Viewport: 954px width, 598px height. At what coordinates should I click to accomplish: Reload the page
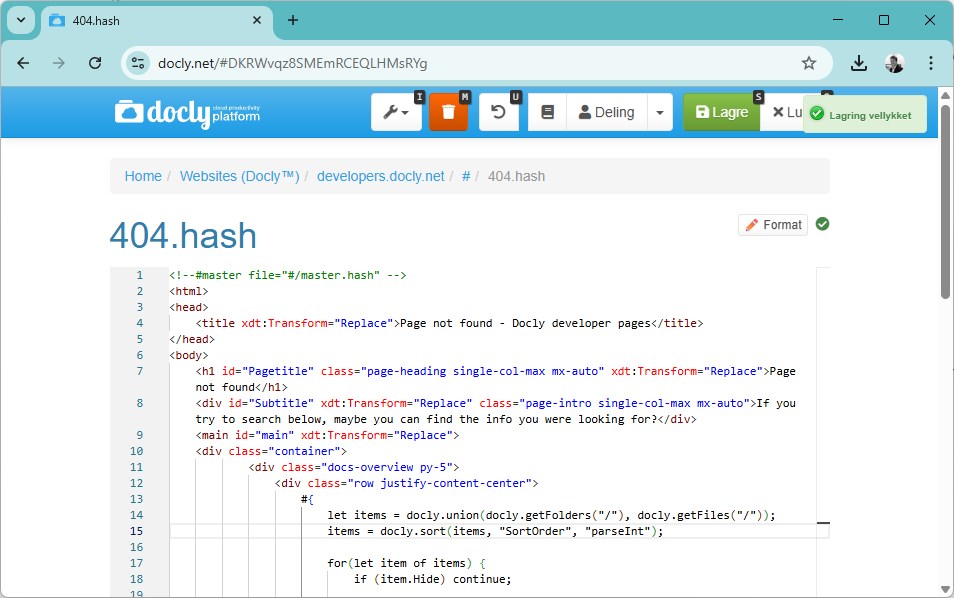95,63
